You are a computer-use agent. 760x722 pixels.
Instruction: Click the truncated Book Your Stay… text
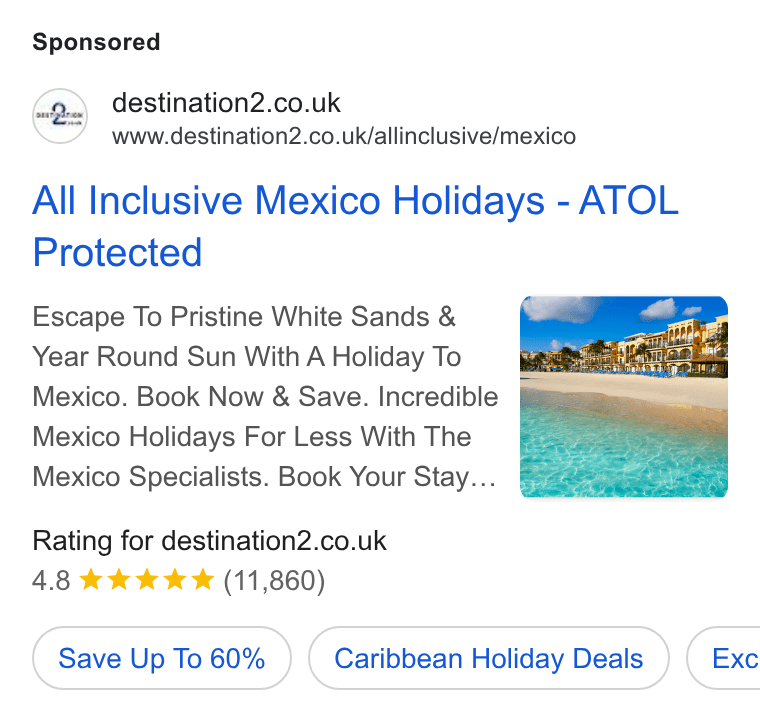pos(387,477)
